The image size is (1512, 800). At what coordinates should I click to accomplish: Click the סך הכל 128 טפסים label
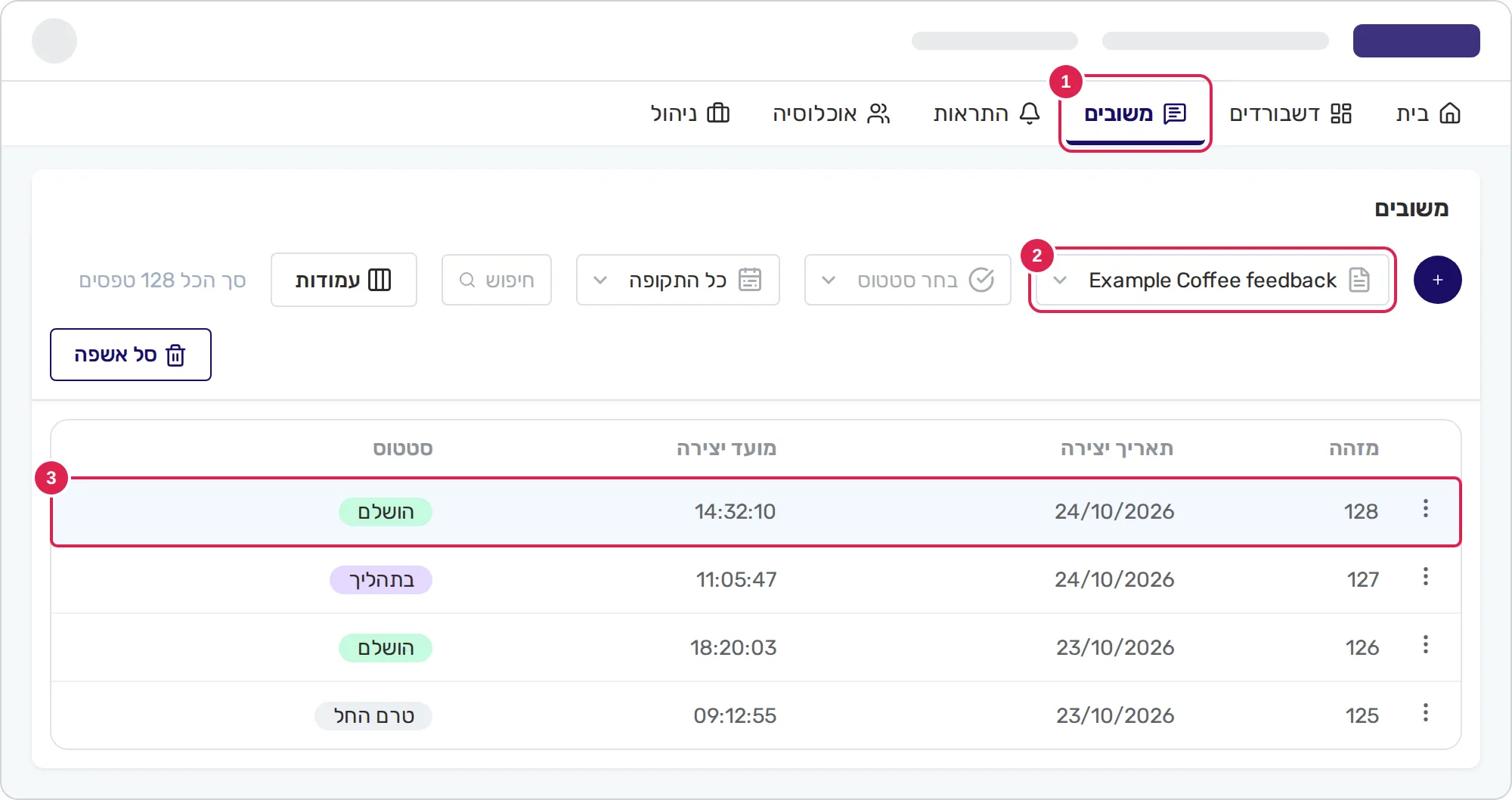click(x=163, y=280)
